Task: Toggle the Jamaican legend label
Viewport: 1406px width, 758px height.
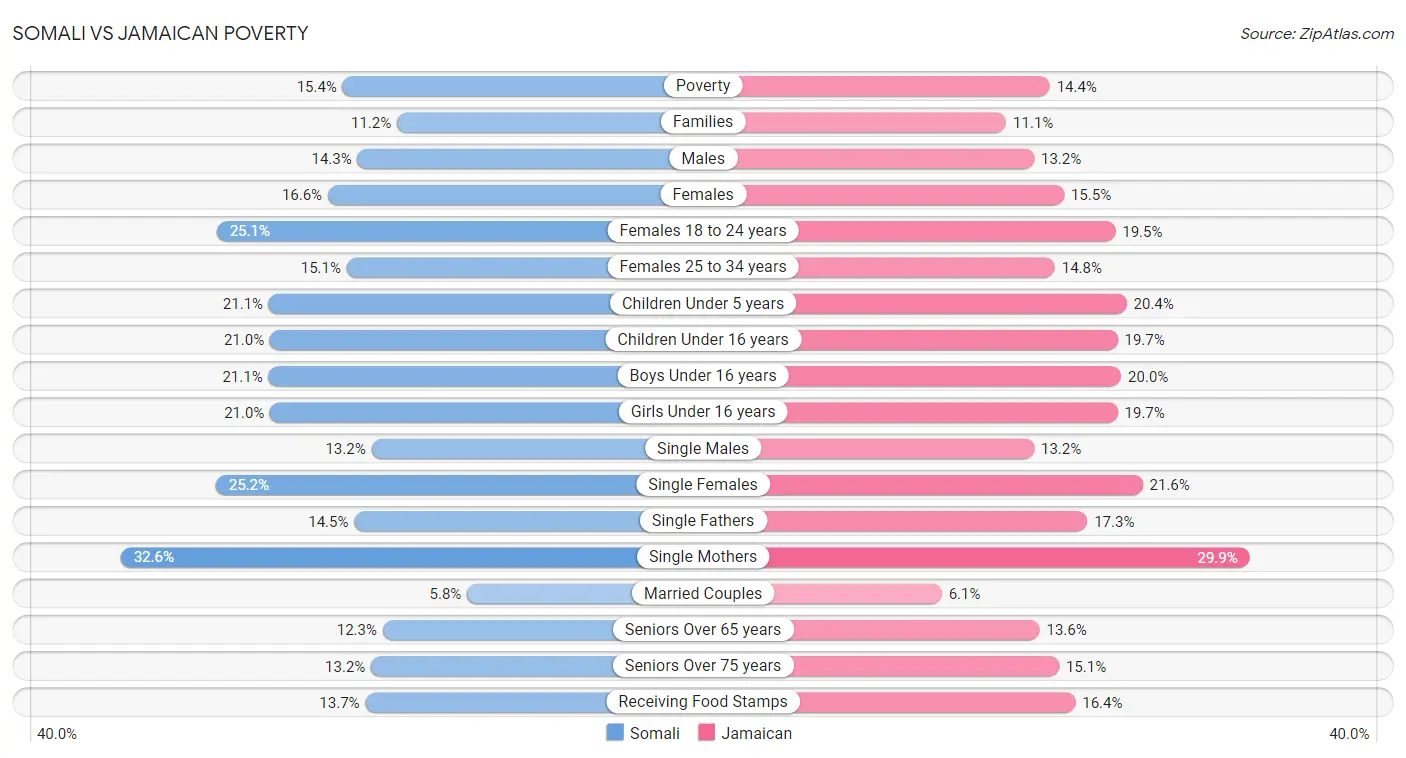Action: click(x=757, y=733)
